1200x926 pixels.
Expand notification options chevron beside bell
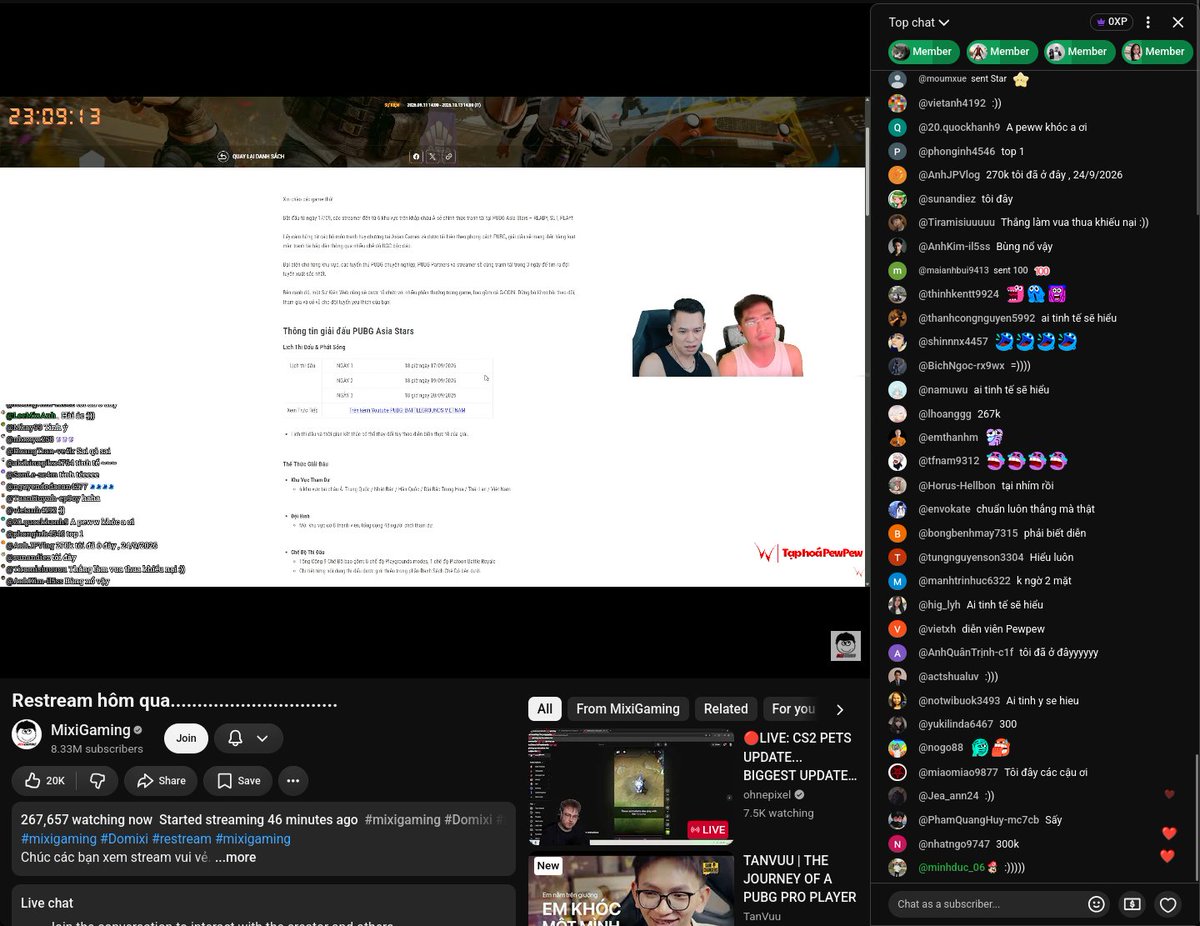262,738
